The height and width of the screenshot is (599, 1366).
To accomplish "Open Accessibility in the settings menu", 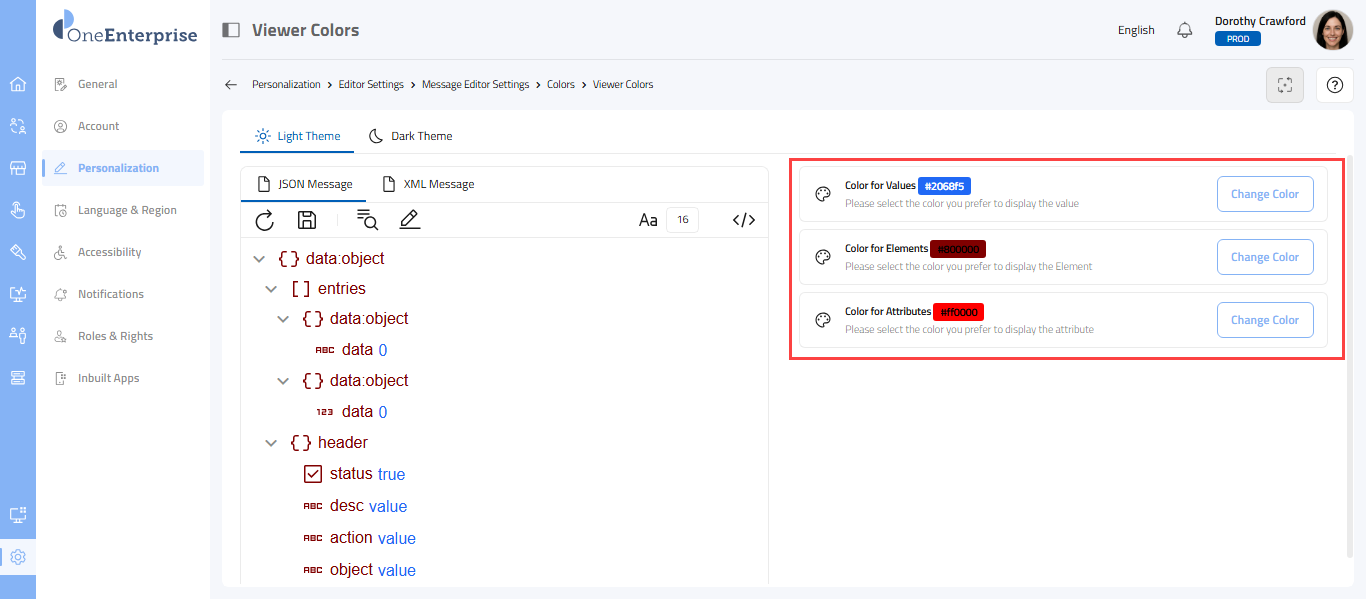I will [x=109, y=252].
